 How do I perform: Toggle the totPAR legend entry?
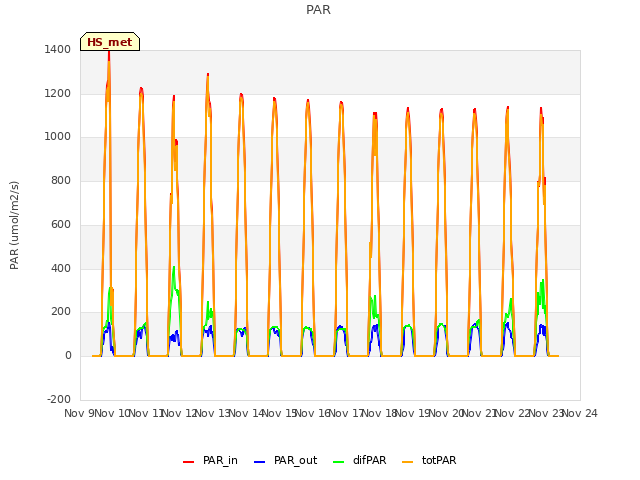tap(429, 460)
